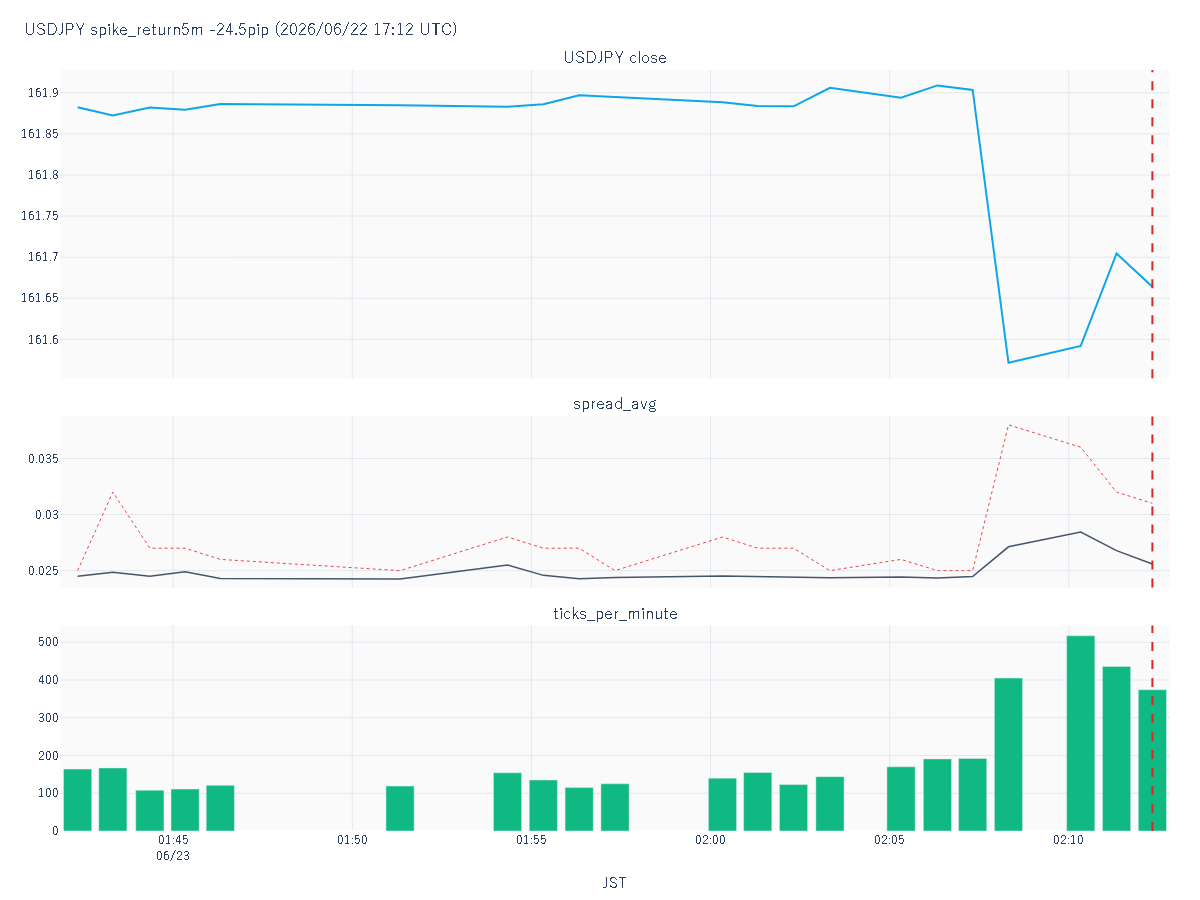1200x900 pixels.
Task: Click the 'ticks_per_minute' subplot title
Action: 615,614
